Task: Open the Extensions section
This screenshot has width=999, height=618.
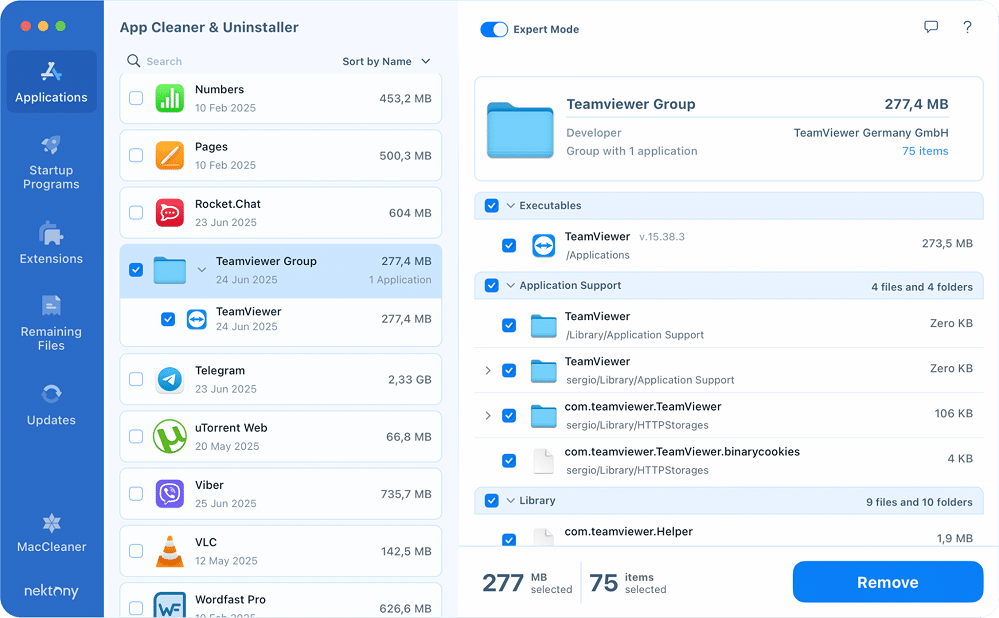Action: pyautogui.click(x=52, y=243)
